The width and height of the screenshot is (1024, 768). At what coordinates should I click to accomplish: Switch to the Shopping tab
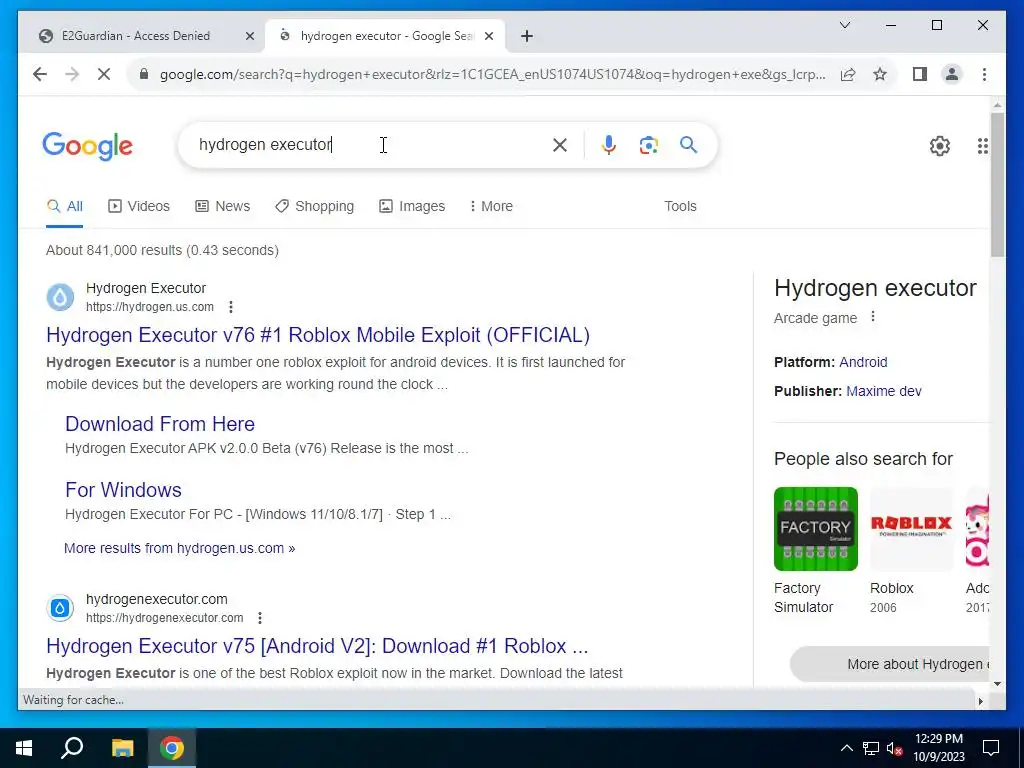[x=315, y=206]
